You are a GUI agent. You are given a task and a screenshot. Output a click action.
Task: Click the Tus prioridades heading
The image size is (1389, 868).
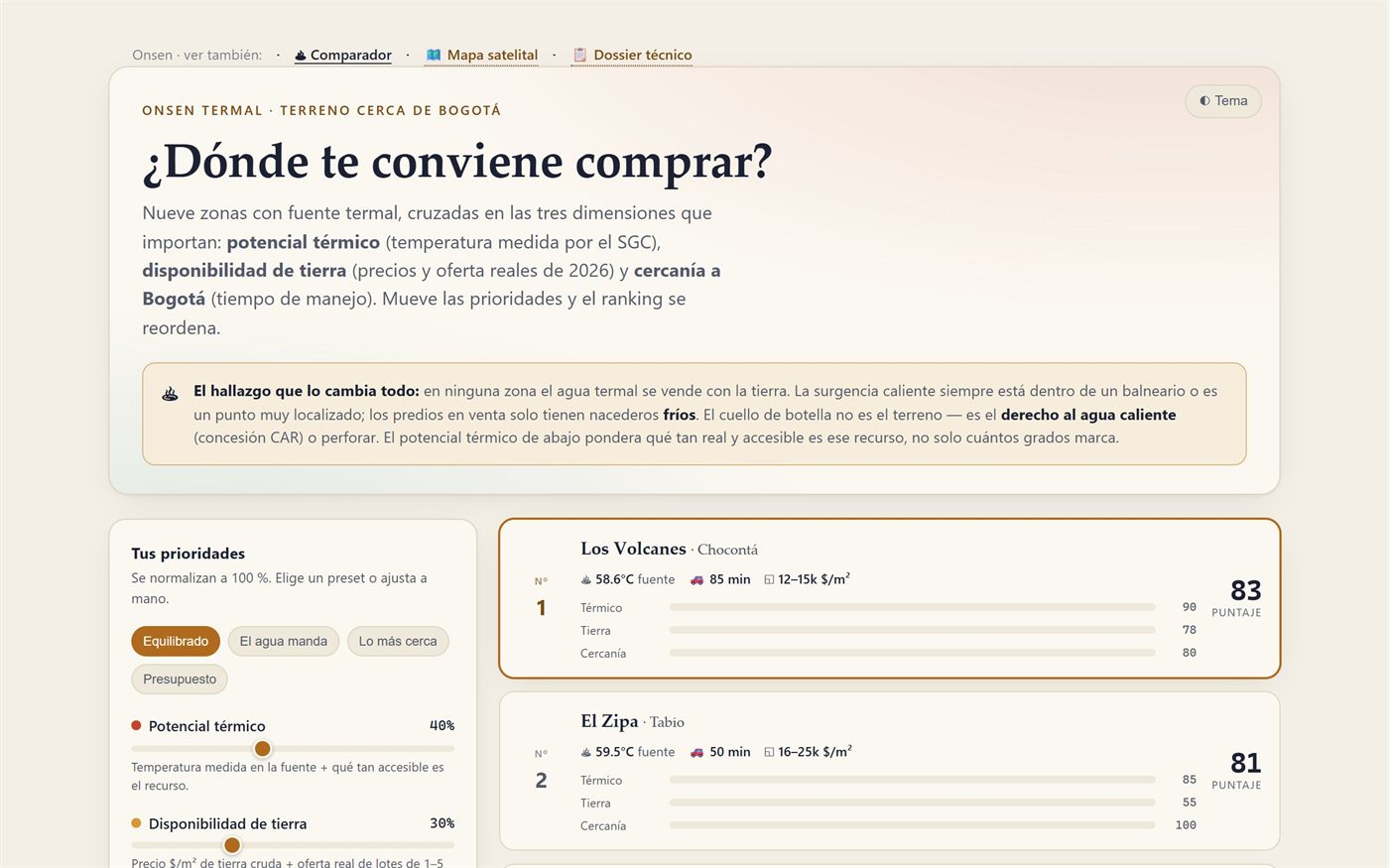[189, 554]
